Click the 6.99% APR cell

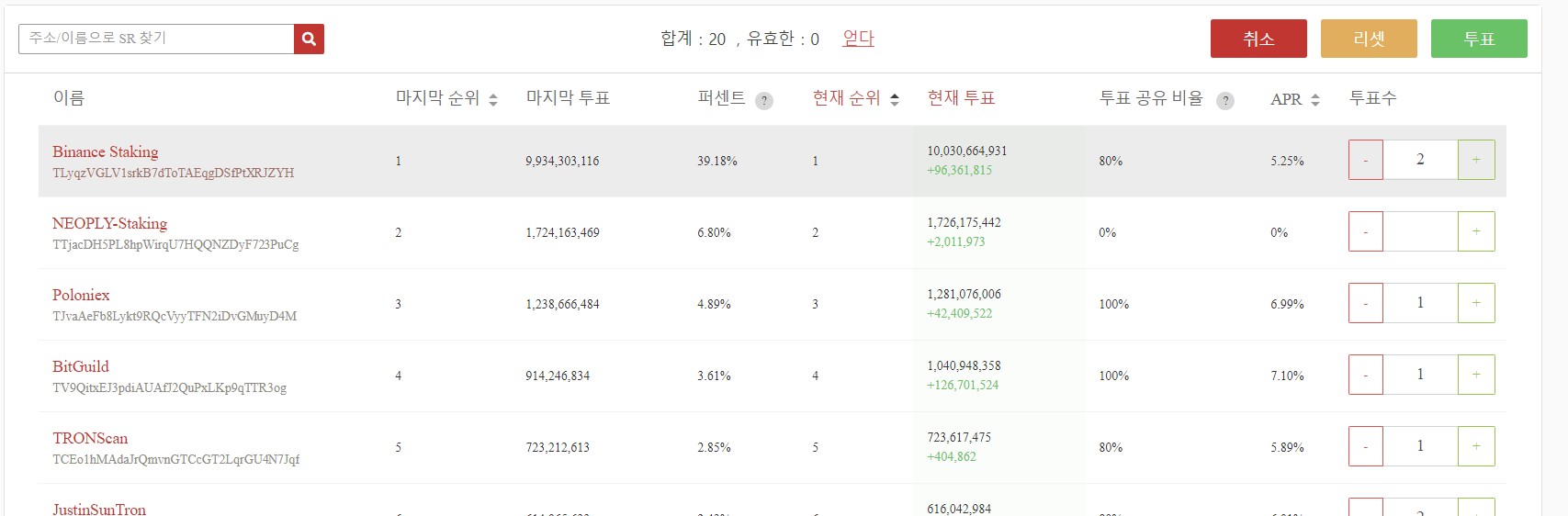(x=1287, y=304)
